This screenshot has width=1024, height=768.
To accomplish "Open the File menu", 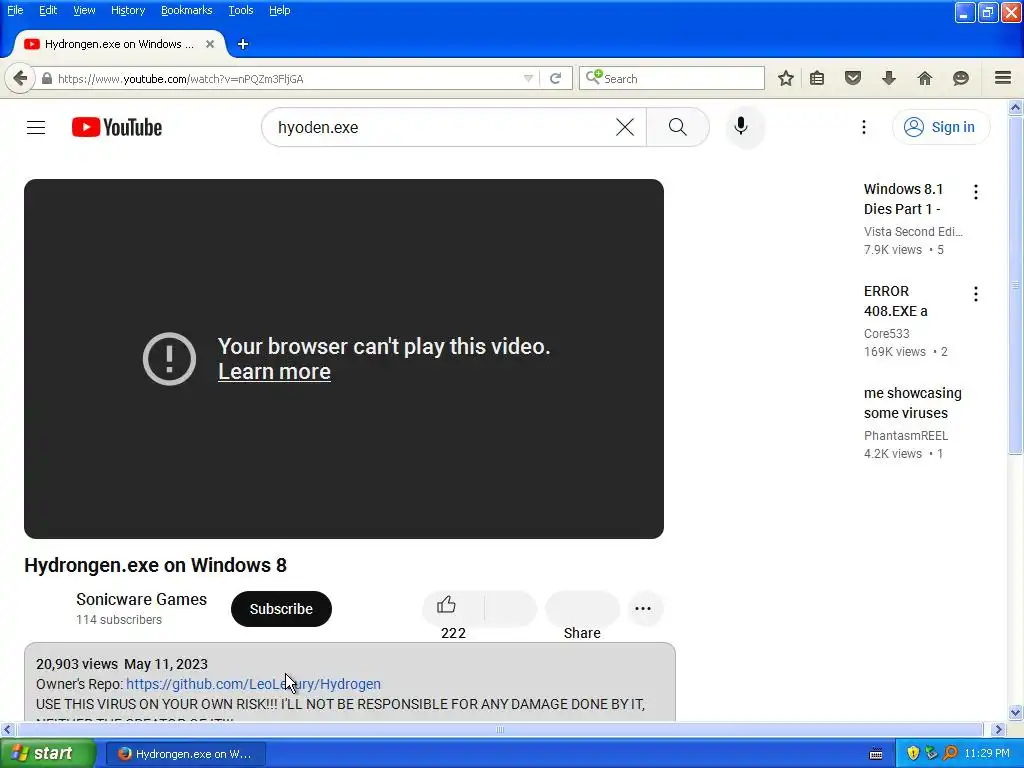I will pyautogui.click(x=15, y=10).
